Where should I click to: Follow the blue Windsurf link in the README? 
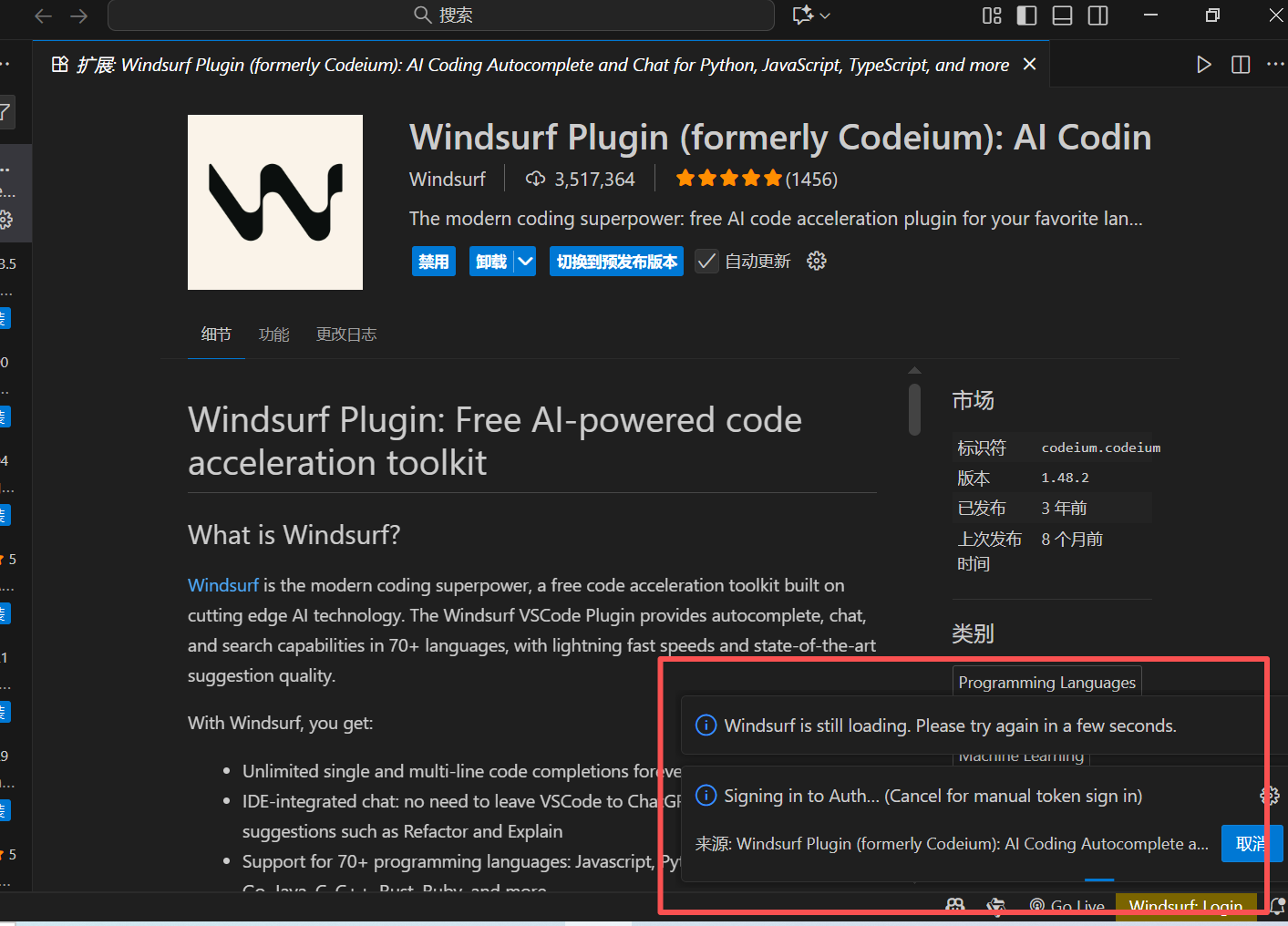223,585
